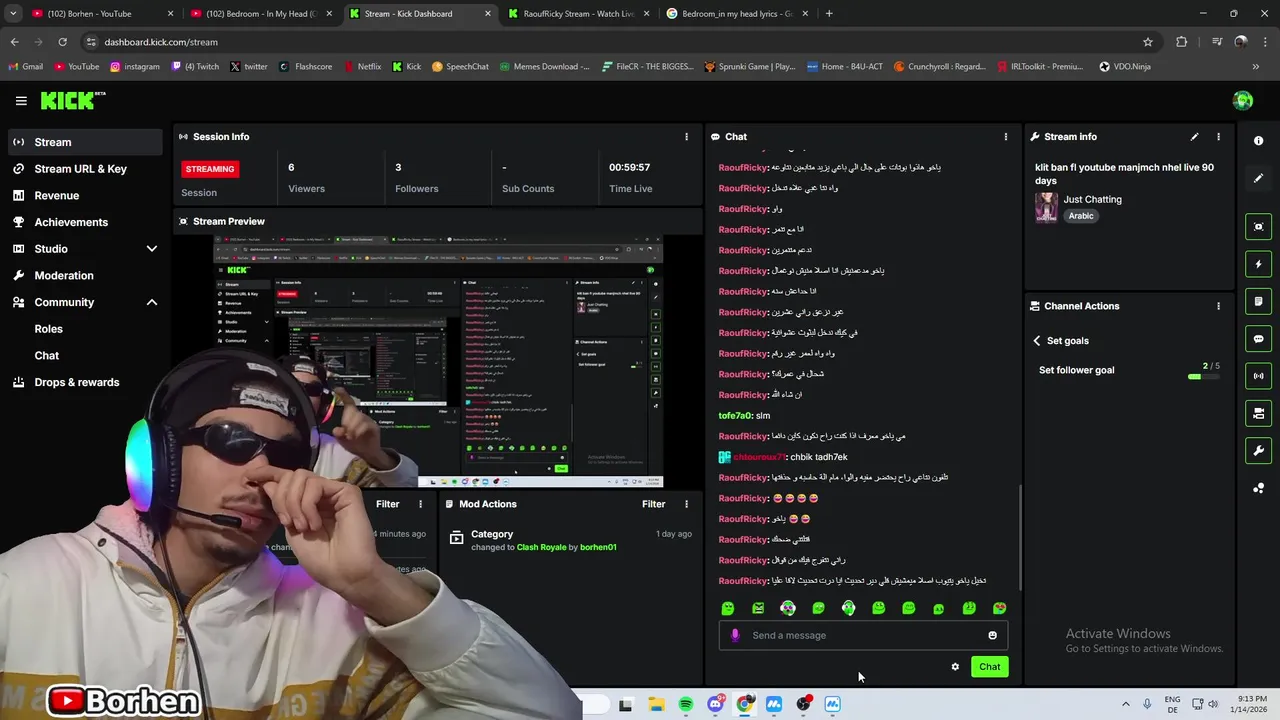The width and height of the screenshot is (1280, 720).
Task: Toggle the wrench widget icon in sidebar
Action: coord(1258,451)
